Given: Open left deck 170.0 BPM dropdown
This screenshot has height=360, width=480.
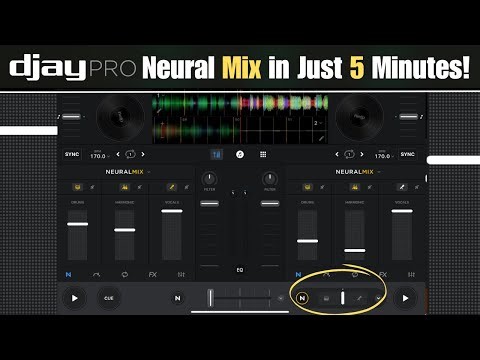Looking at the screenshot, I should (99, 155).
